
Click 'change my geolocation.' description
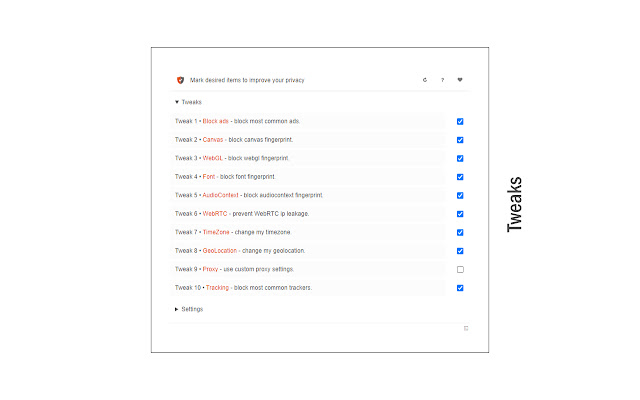click(273, 251)
